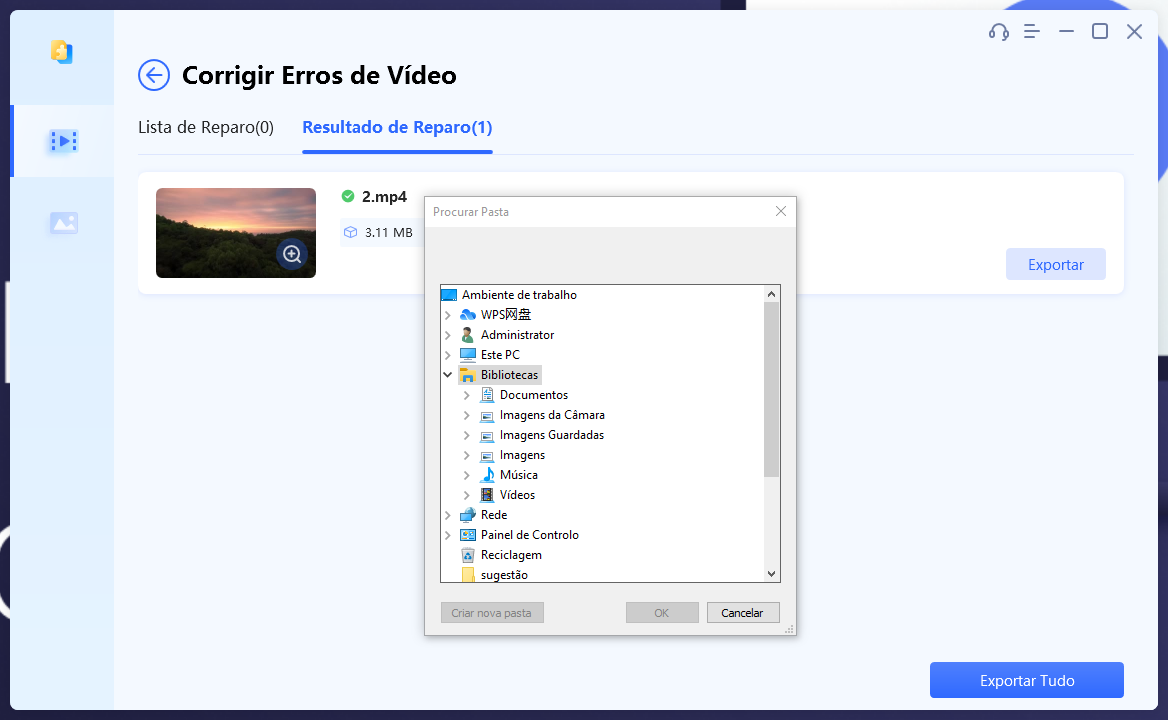The height and width of the screenshot is (720, 1168).
Task: Select the Reciclagem label
Action: 511,555
